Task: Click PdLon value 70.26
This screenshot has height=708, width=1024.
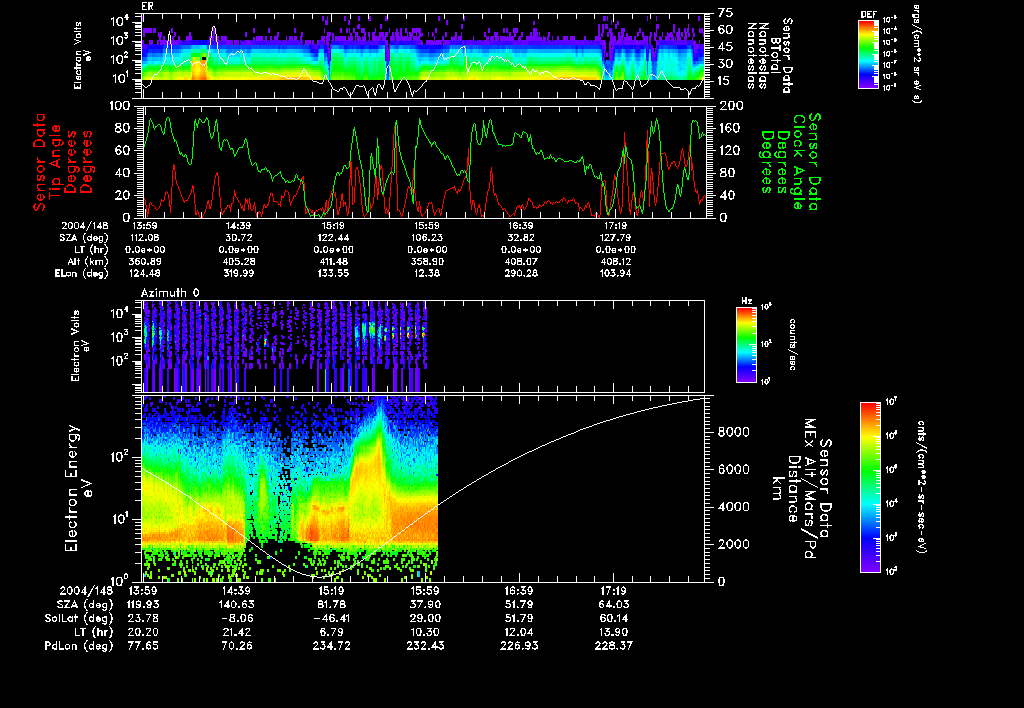Action: pyautogui.click(x=237, y=646)
